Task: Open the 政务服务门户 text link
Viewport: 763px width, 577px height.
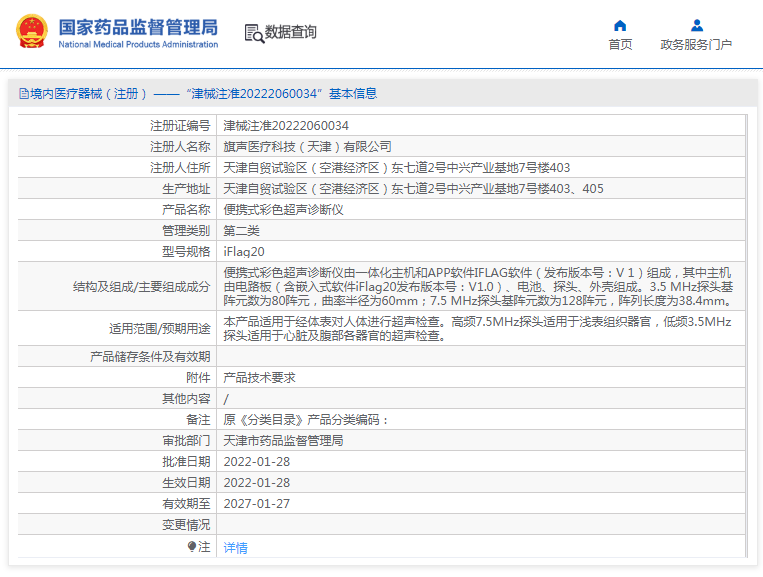Action: [x=696, y=45]
